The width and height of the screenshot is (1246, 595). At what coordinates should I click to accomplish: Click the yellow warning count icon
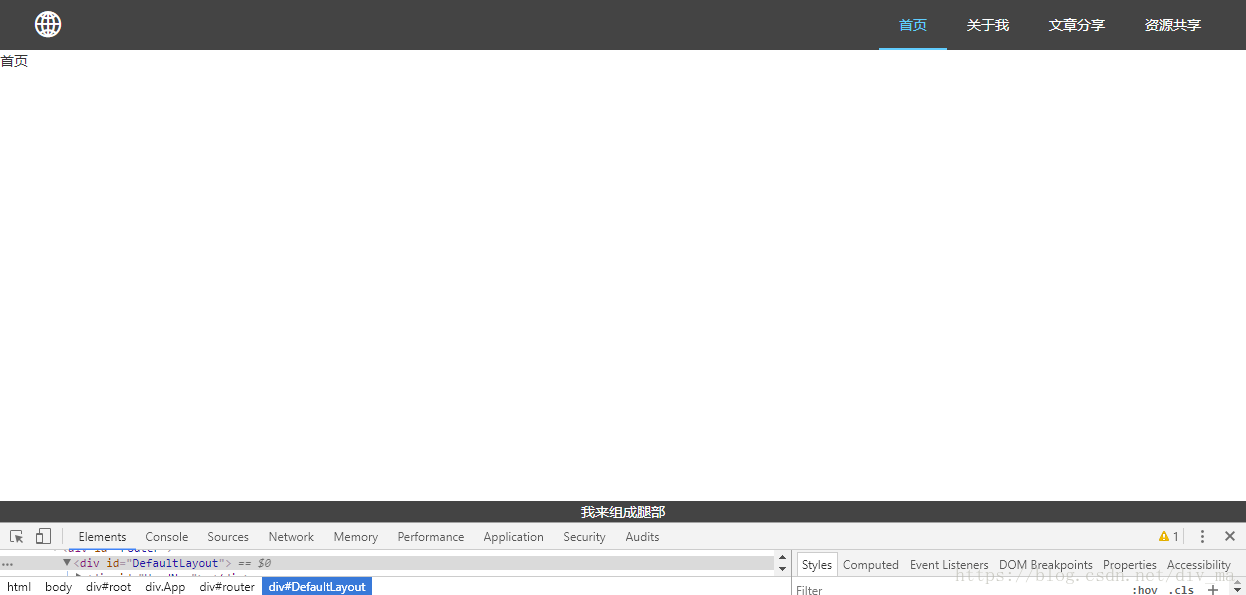click(x=1169, y=537)
